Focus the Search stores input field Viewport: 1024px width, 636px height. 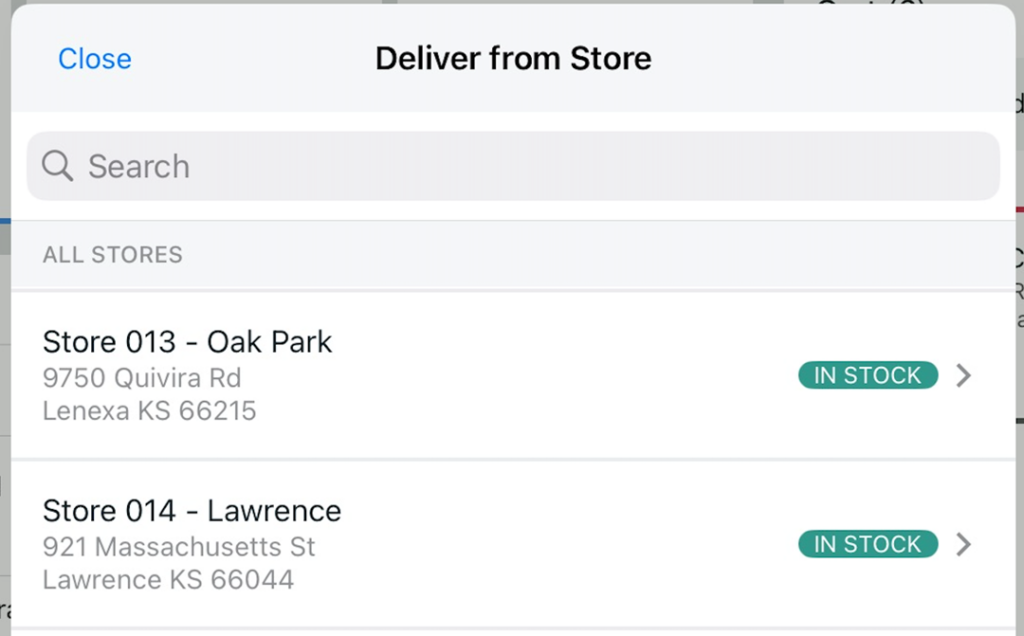tap(513, 166)
